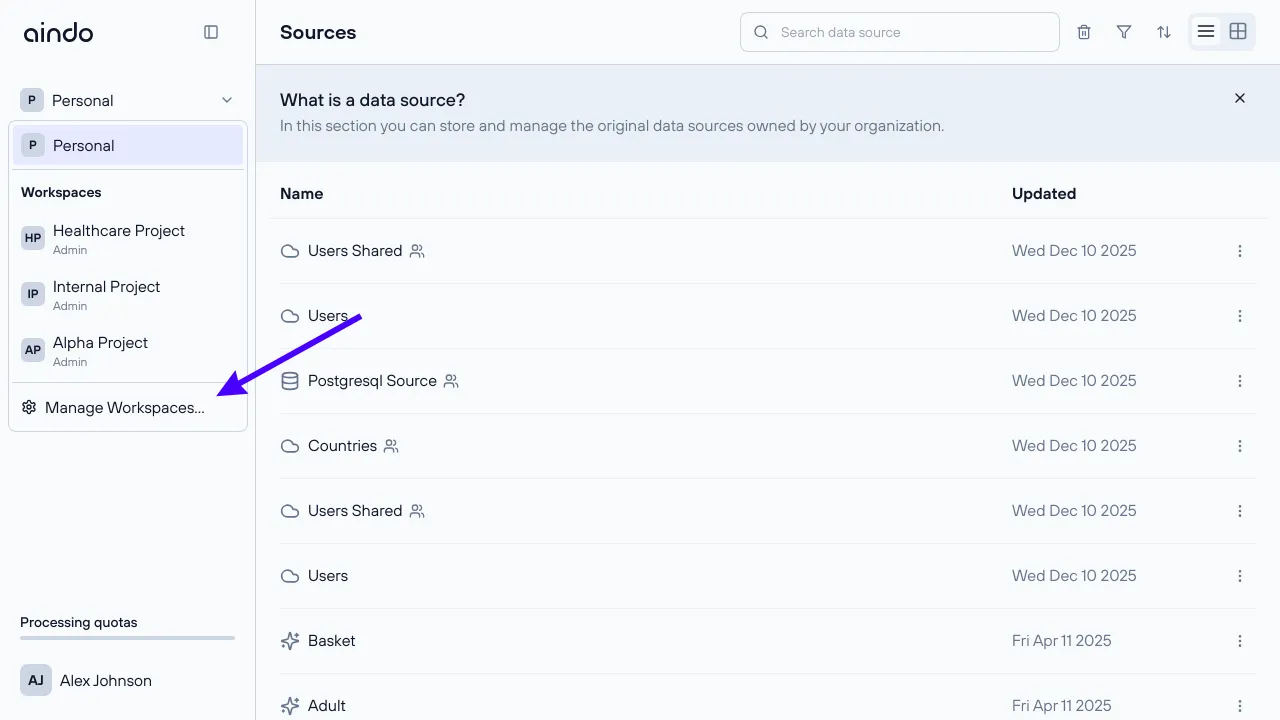Dismiss the data source info banner

(1239, 98)
